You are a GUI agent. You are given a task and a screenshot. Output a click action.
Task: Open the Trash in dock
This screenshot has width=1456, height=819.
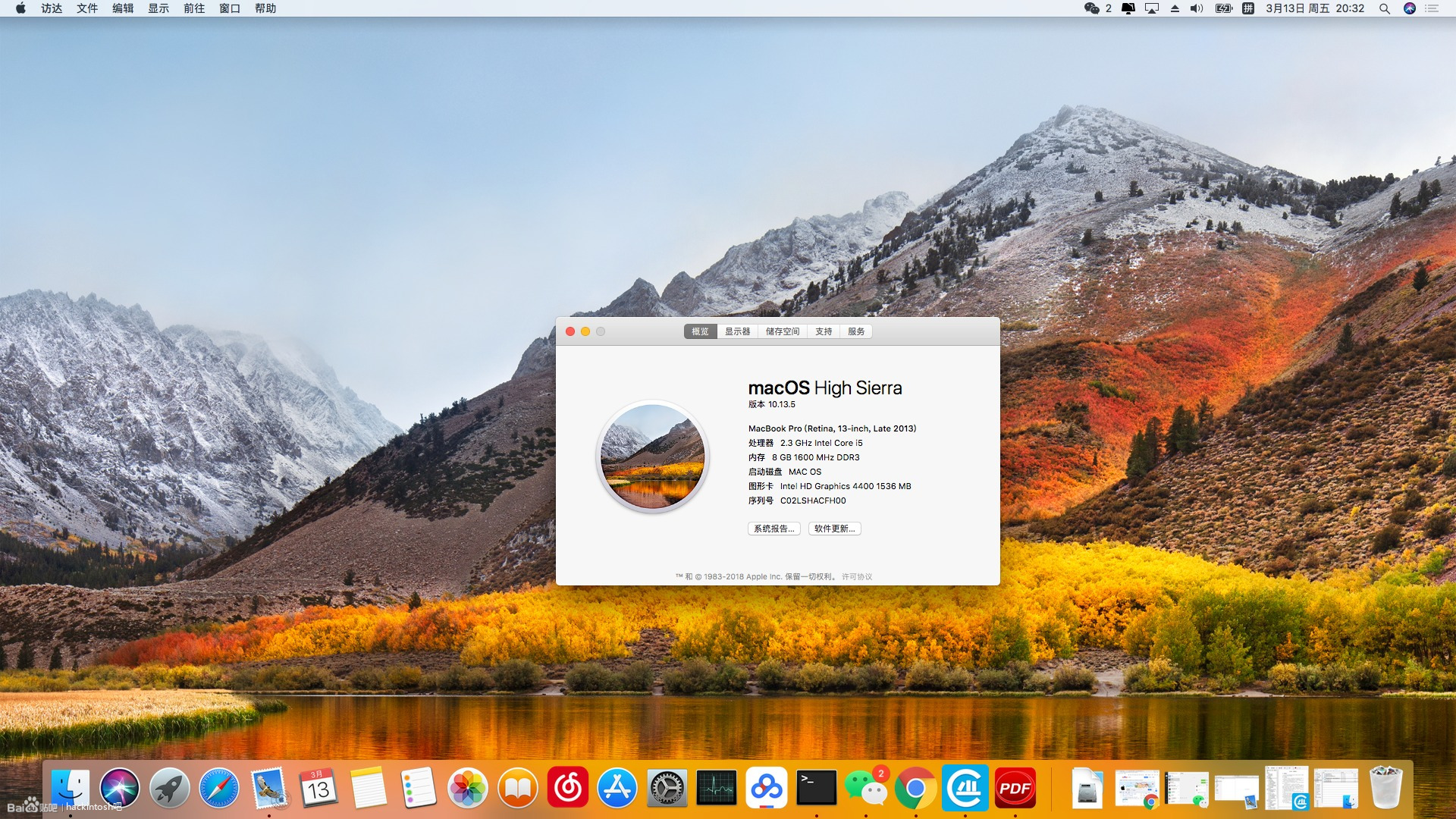(x=1385, y=789)
